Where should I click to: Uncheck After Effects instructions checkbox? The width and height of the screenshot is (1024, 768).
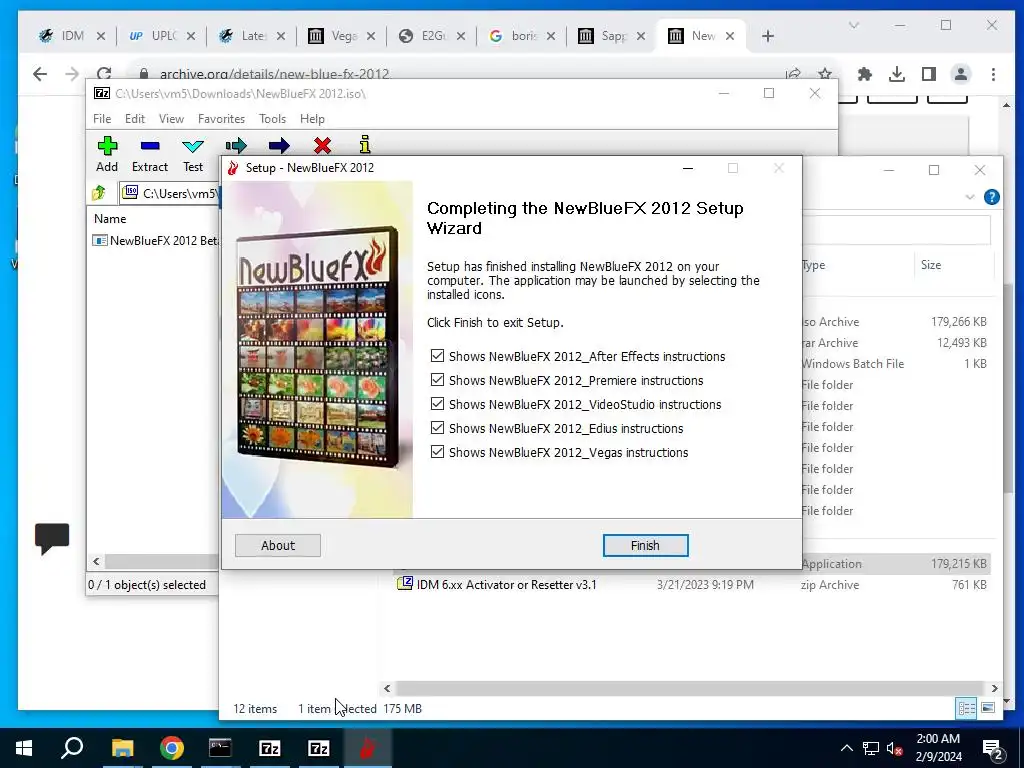pyautogui.click(x=437, y=356)
